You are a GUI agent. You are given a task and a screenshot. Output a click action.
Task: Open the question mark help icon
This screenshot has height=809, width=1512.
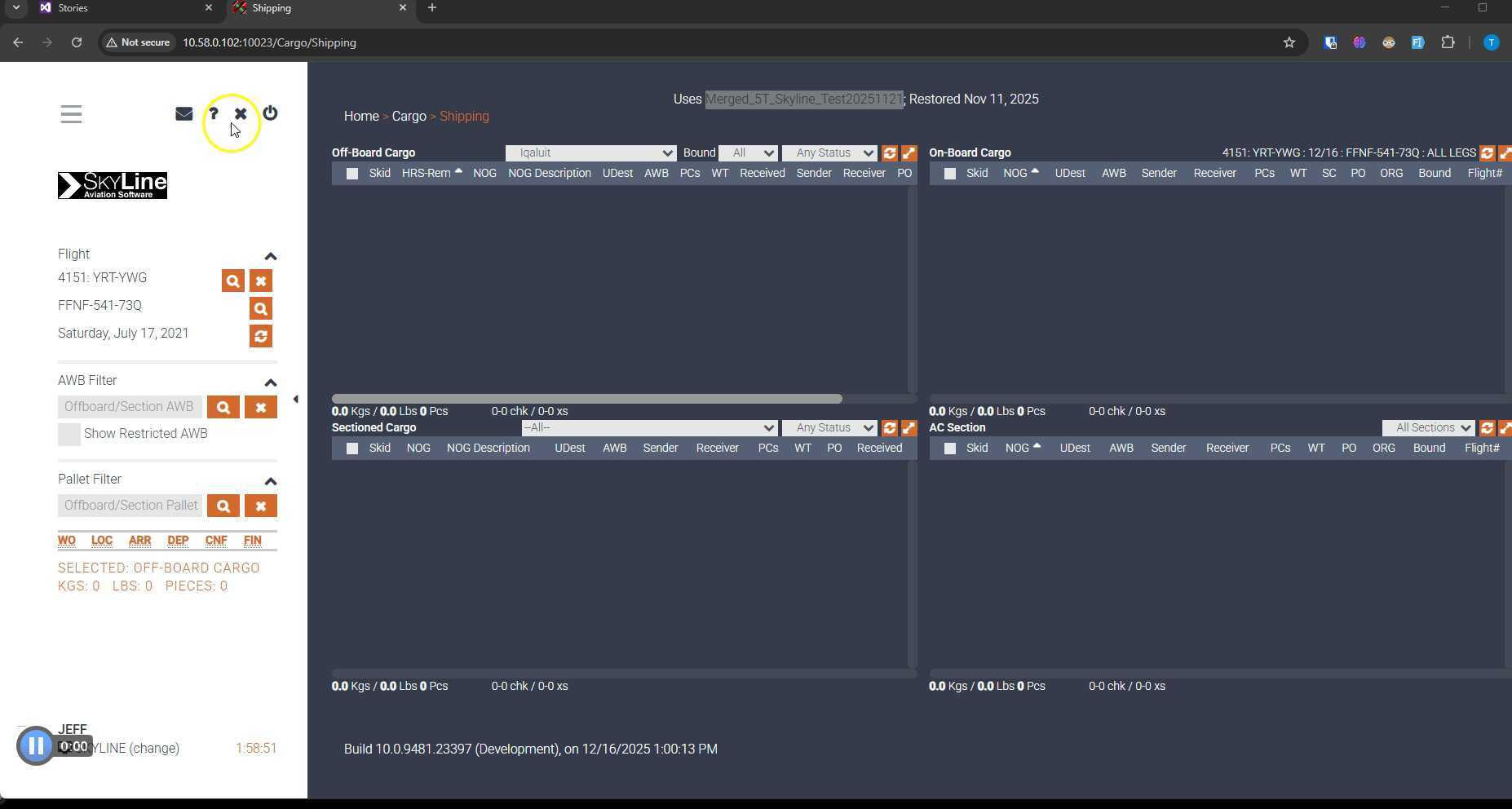point(214,113)
